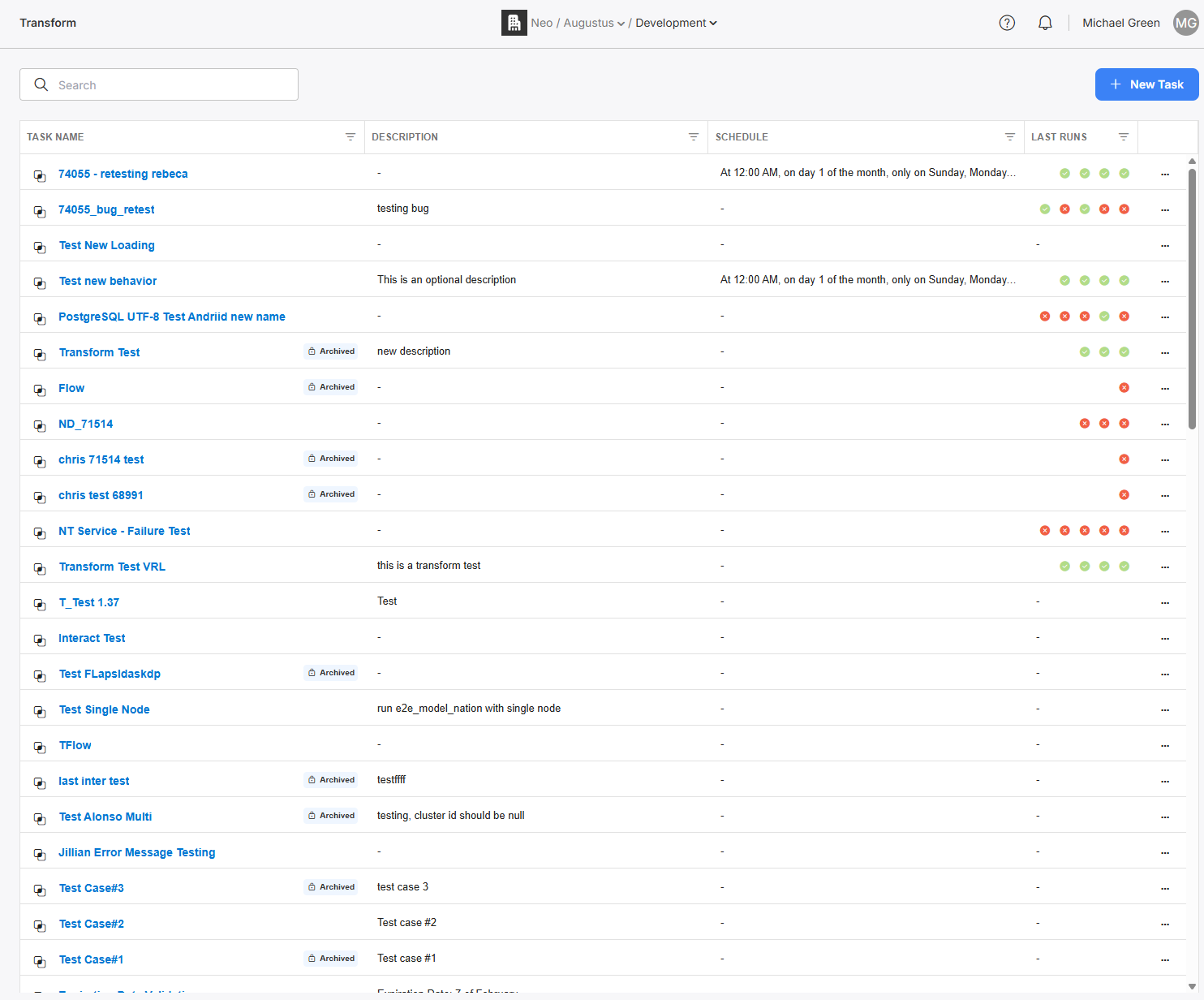Focus the Search input field

159,84
